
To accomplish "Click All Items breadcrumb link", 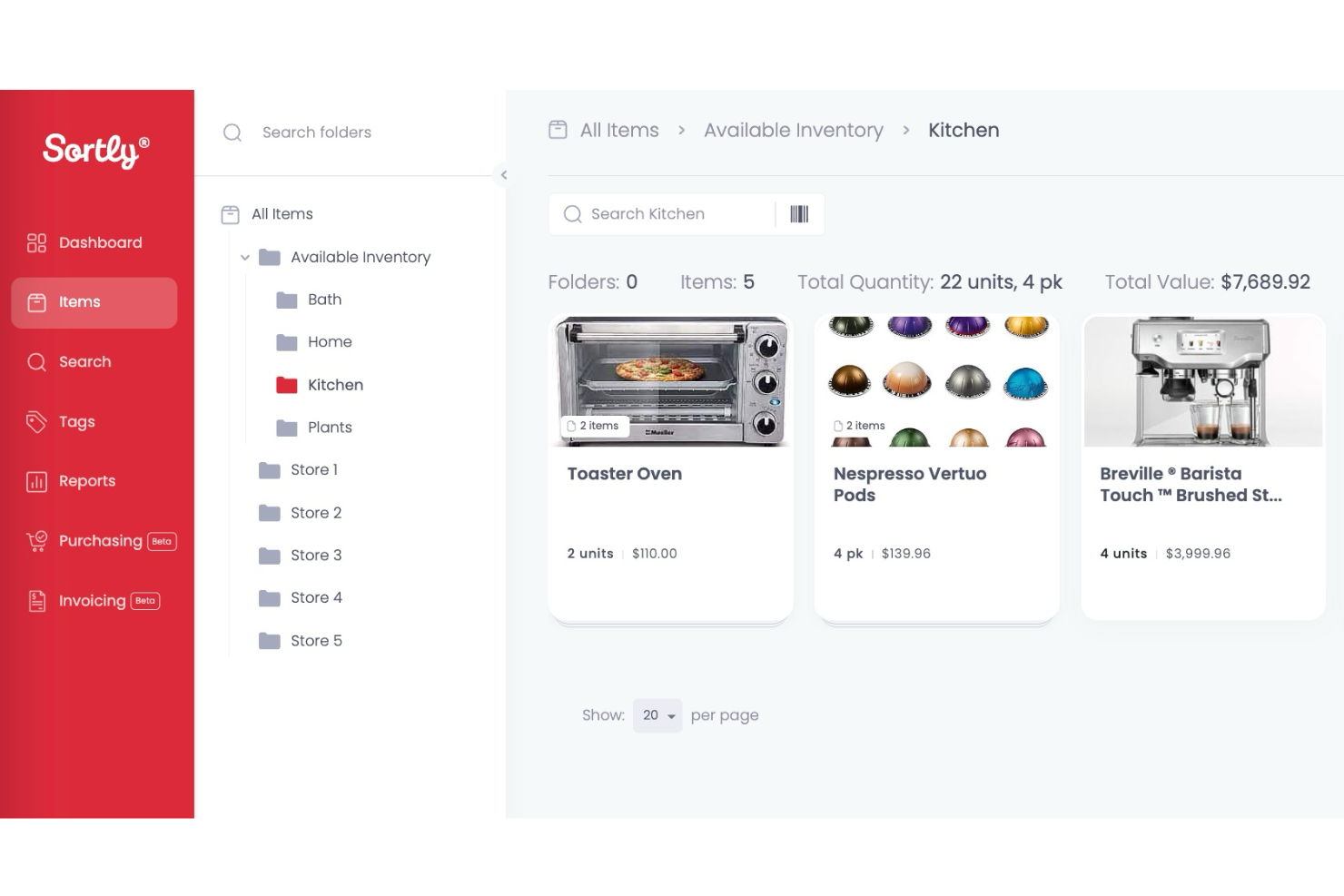I will (619, 130).
